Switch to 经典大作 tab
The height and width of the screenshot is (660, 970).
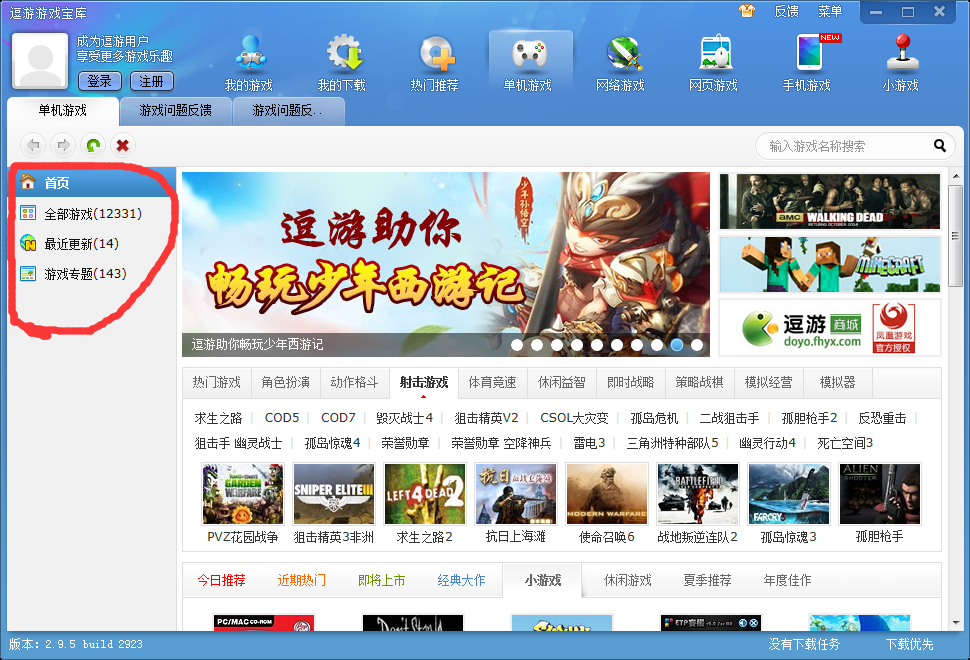[461, 580]
